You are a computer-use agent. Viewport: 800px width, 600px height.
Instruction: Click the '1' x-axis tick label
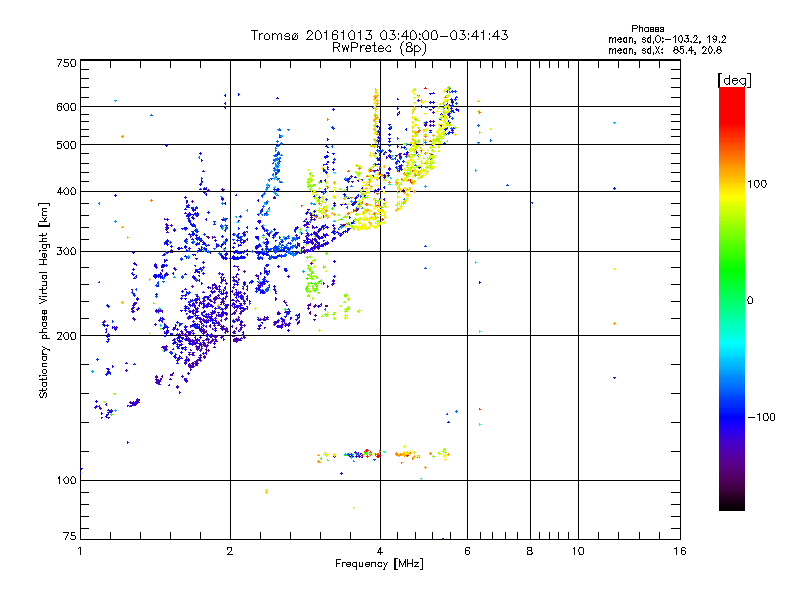pos(80,551)
